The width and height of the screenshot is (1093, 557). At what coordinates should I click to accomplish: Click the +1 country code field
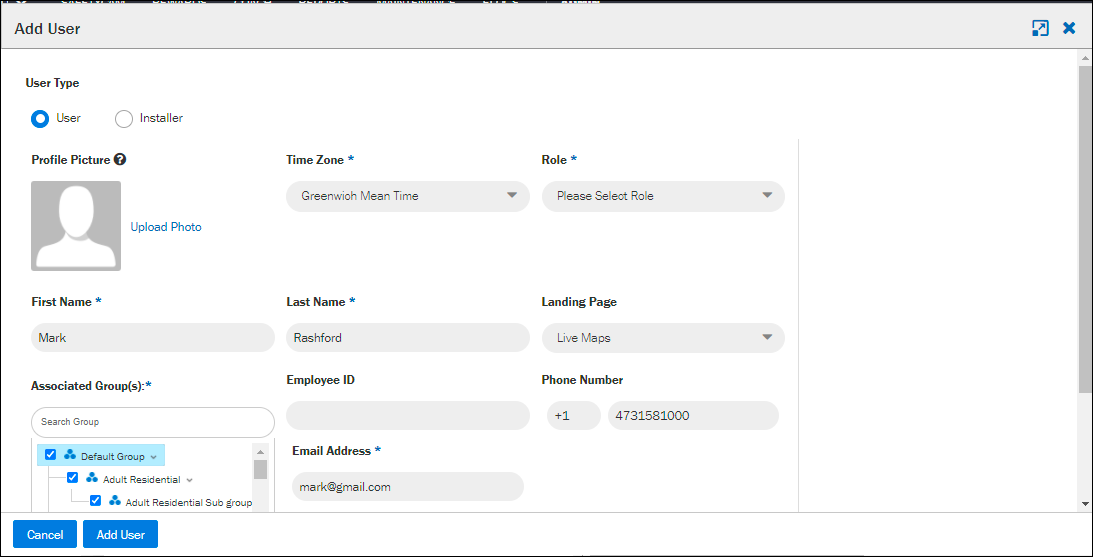(x=574, y=415)
